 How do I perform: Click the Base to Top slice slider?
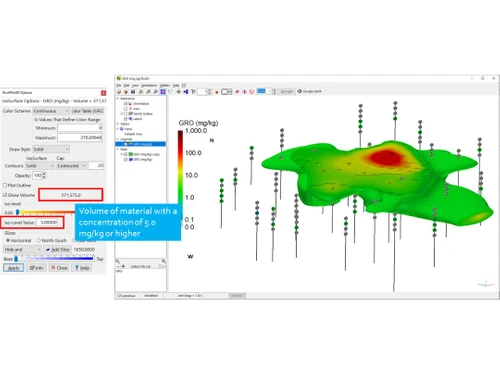click(x=54, y=258)
